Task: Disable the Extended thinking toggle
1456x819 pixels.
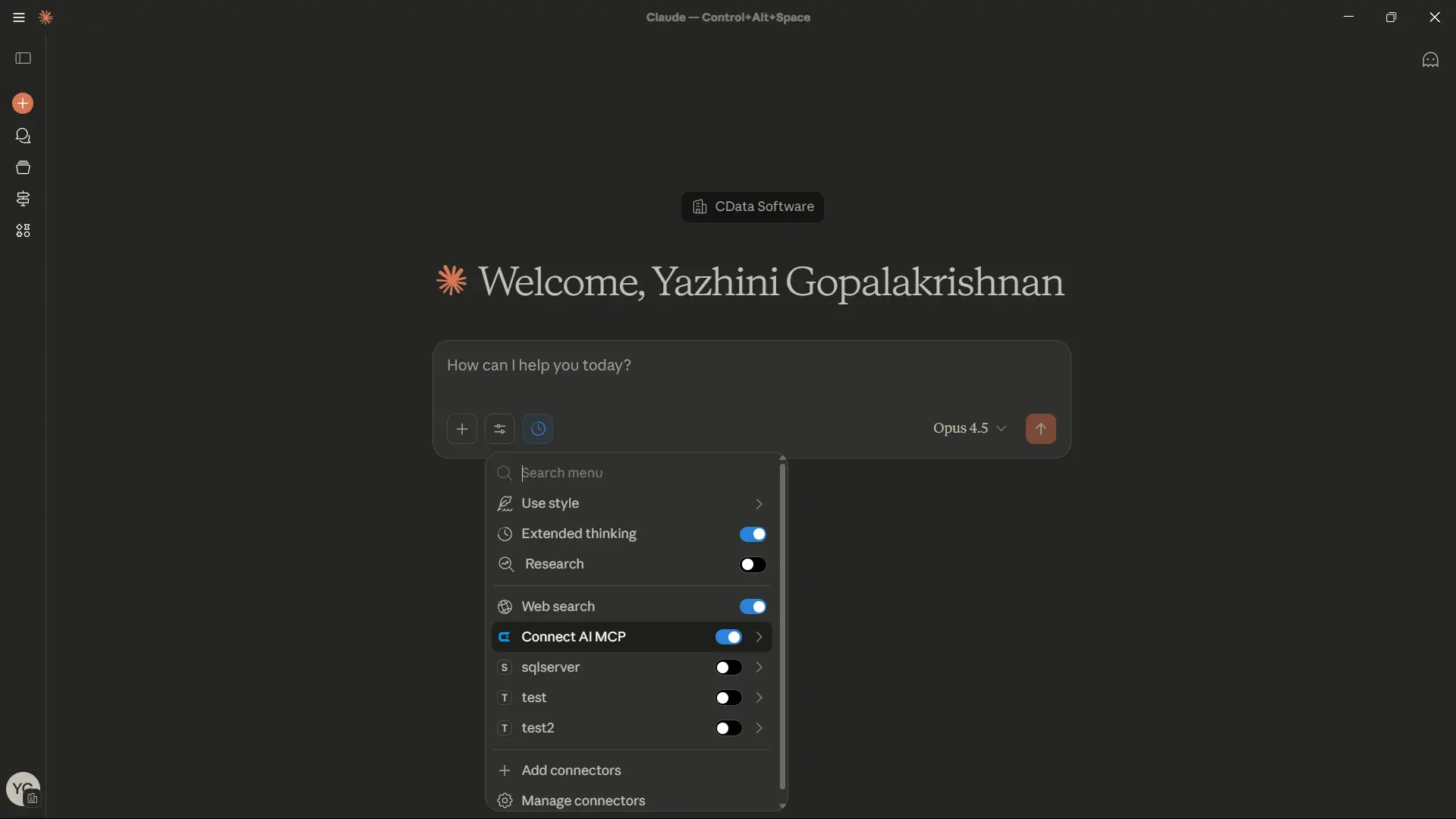Action: 753,534
